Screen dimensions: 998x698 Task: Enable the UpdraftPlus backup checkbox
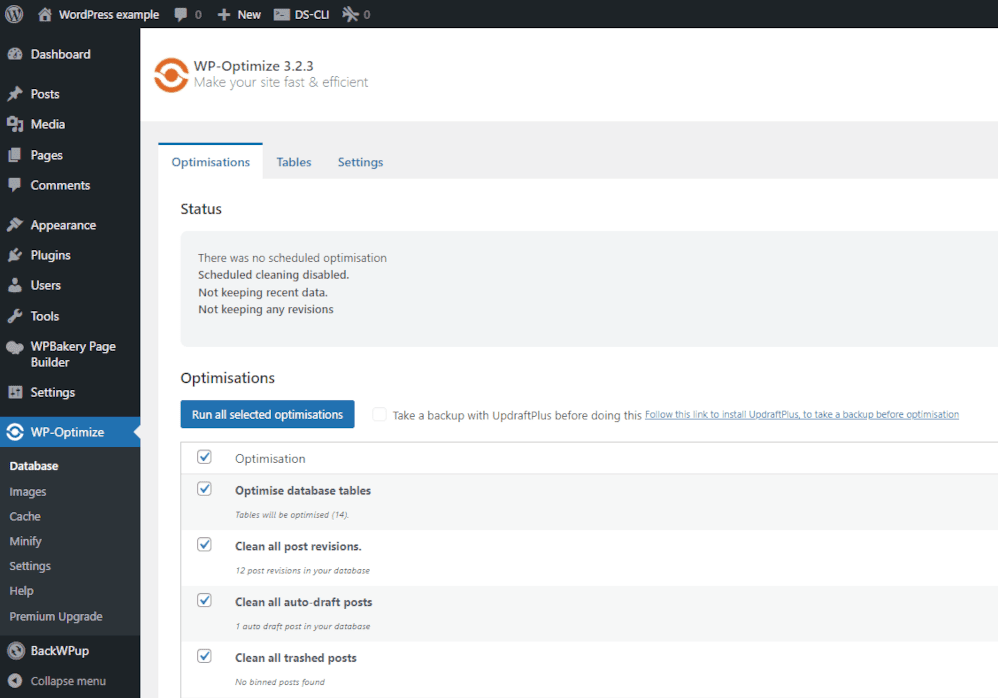[x=379, y=414]
